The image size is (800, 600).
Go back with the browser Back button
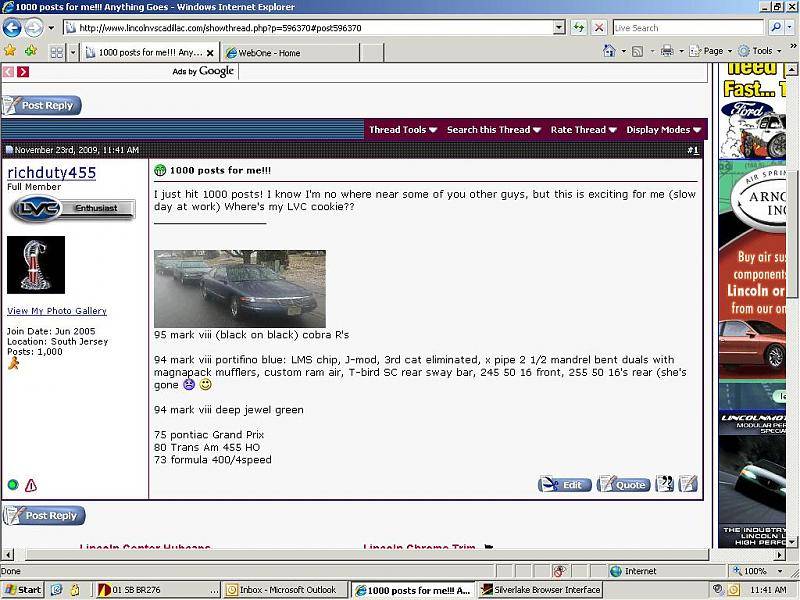point(12,28)
